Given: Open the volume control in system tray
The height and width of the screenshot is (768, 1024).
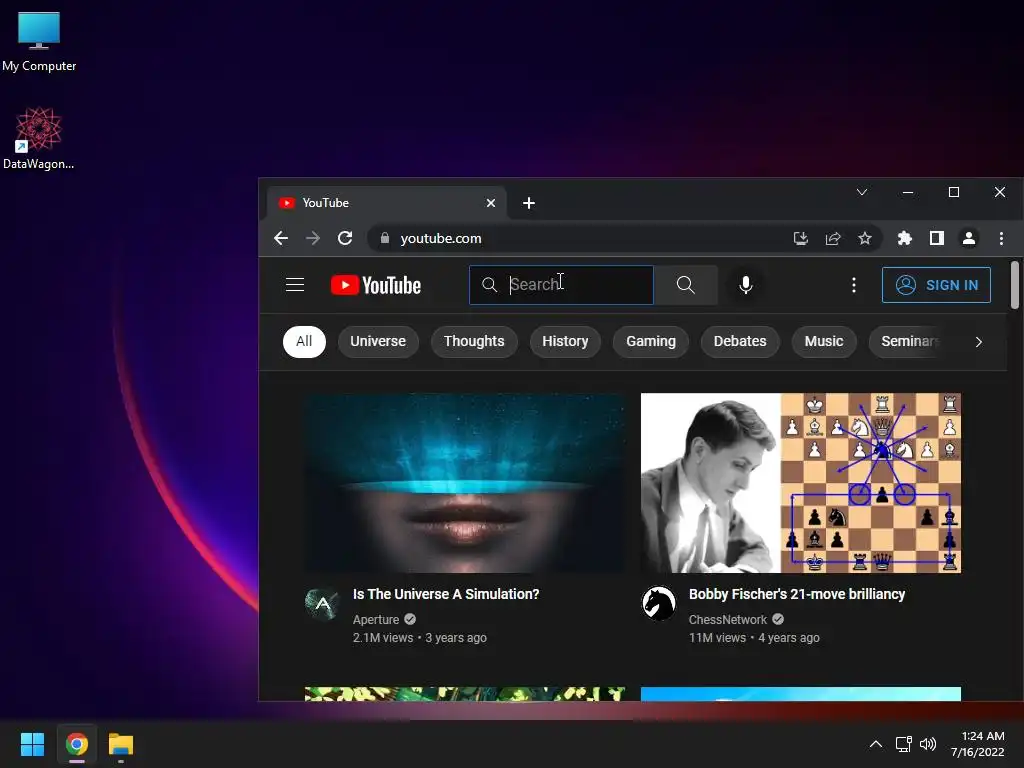Looking at the screenshot, I should [x=927, y=744].
